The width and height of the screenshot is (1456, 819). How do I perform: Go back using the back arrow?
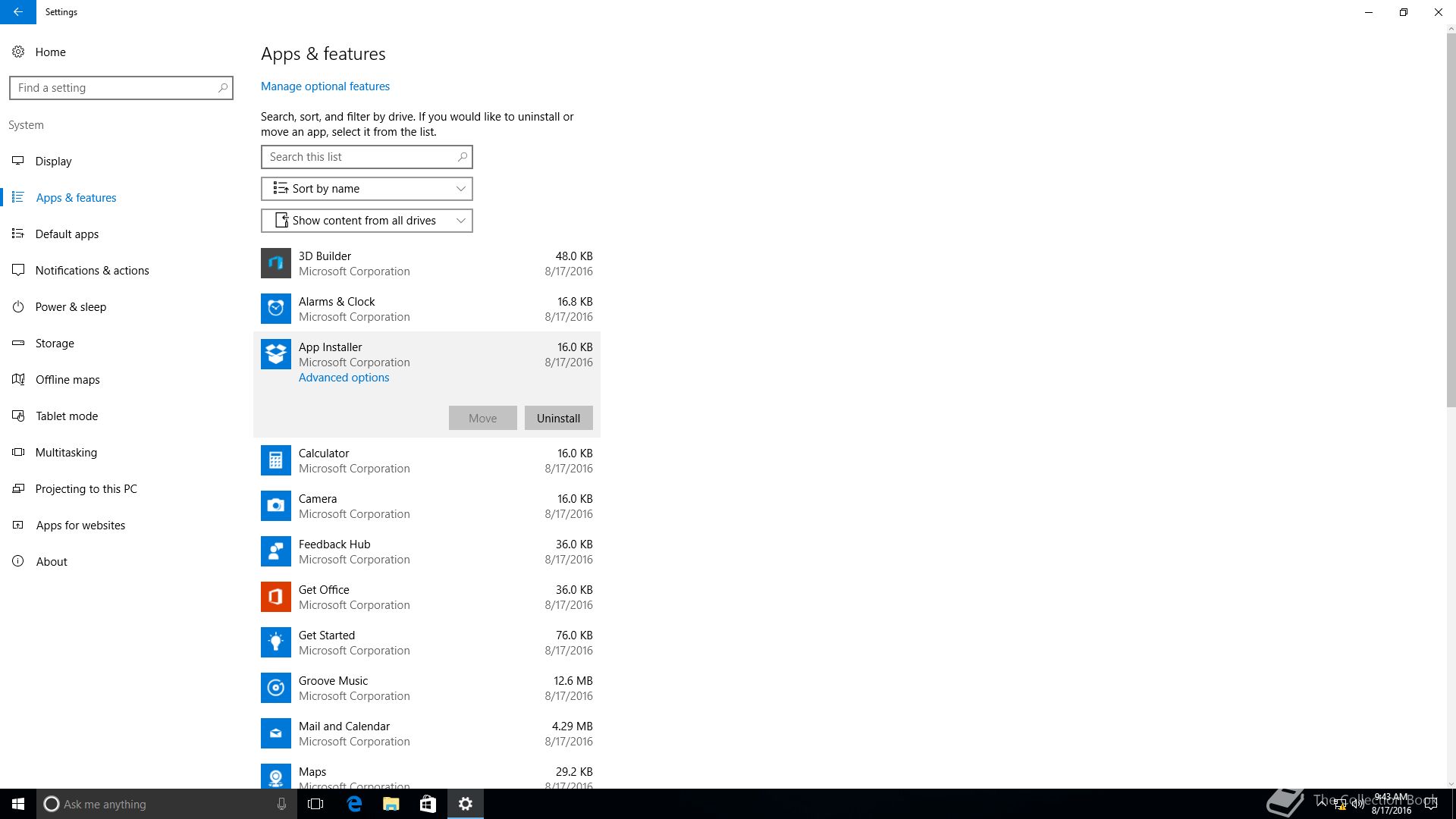(x=18, y=12)
